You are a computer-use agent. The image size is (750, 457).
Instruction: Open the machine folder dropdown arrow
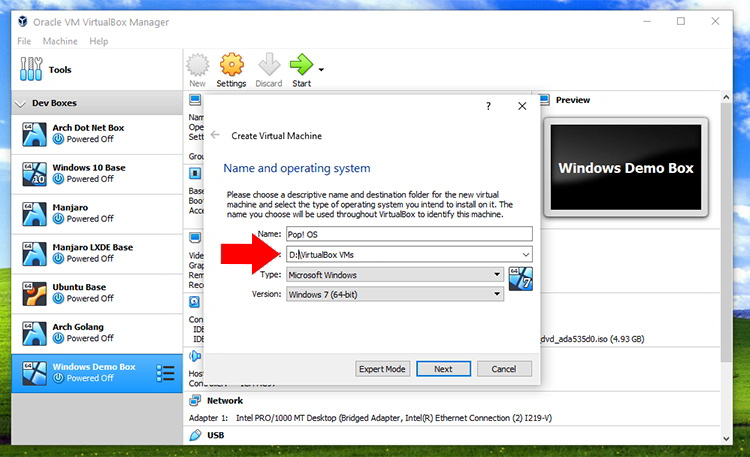pos(526,255)
